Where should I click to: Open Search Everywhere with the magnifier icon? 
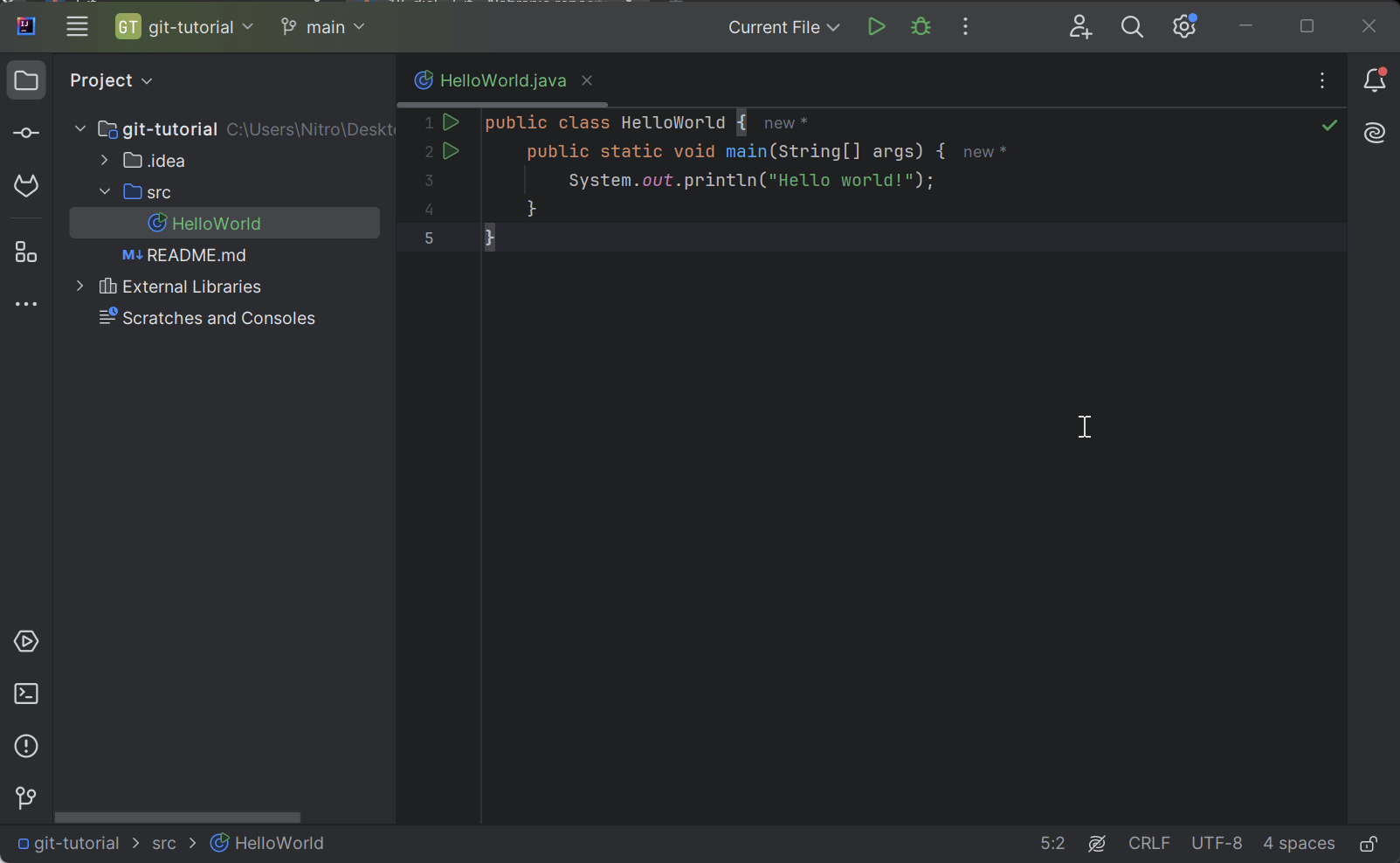[1132, 26]
